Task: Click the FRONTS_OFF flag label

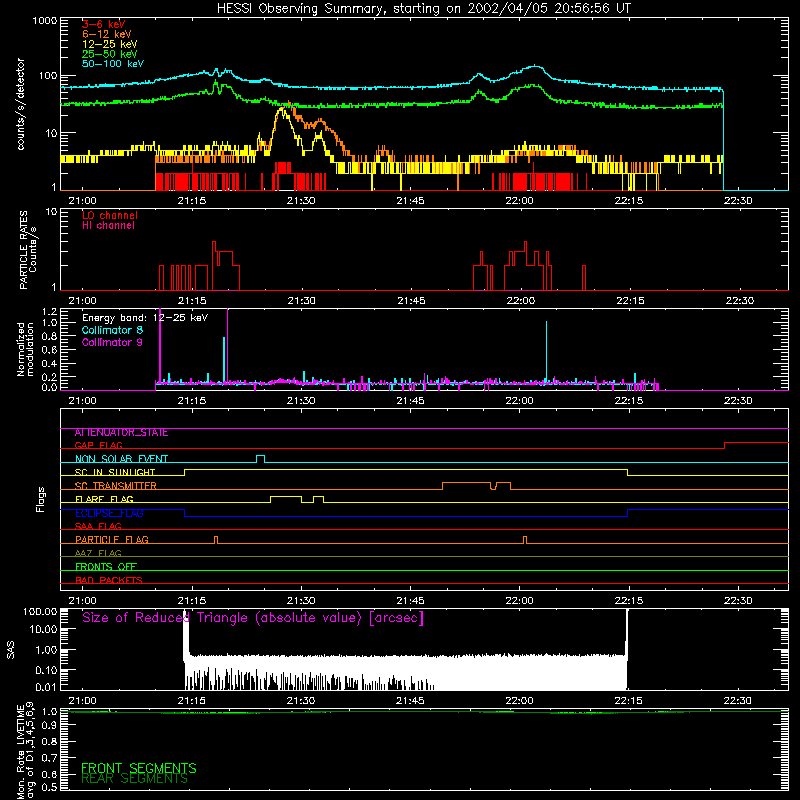Action: point(106,567)
